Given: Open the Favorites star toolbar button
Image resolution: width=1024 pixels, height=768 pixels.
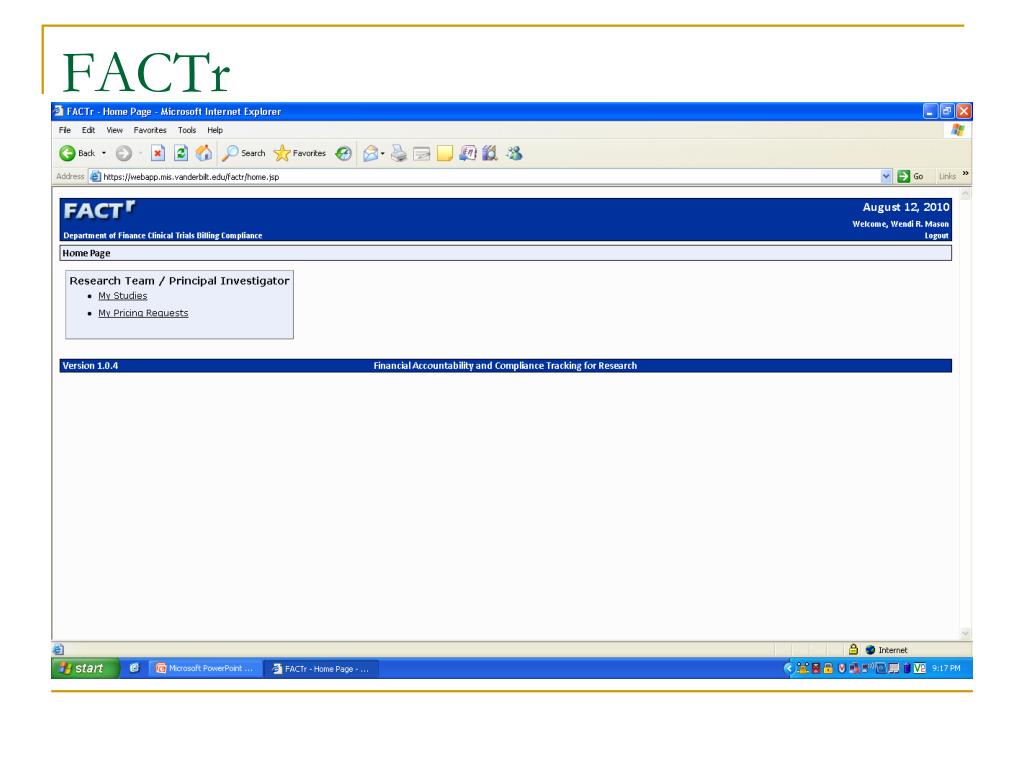Looking at the screenshot, I should click(300, 153).
